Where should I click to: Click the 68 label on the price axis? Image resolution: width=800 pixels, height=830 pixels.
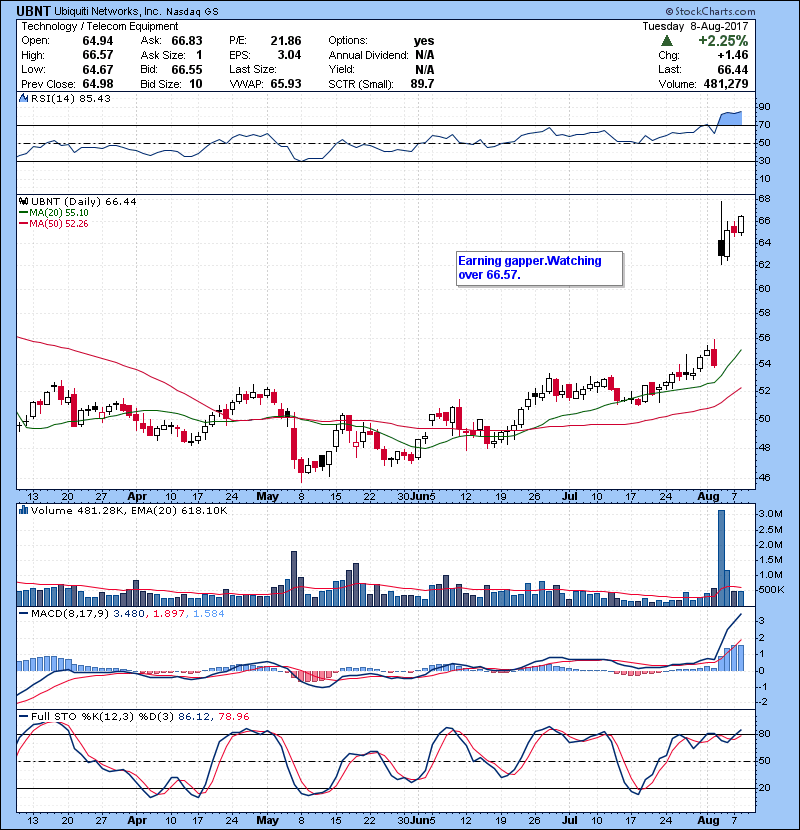tap(765, 199)
